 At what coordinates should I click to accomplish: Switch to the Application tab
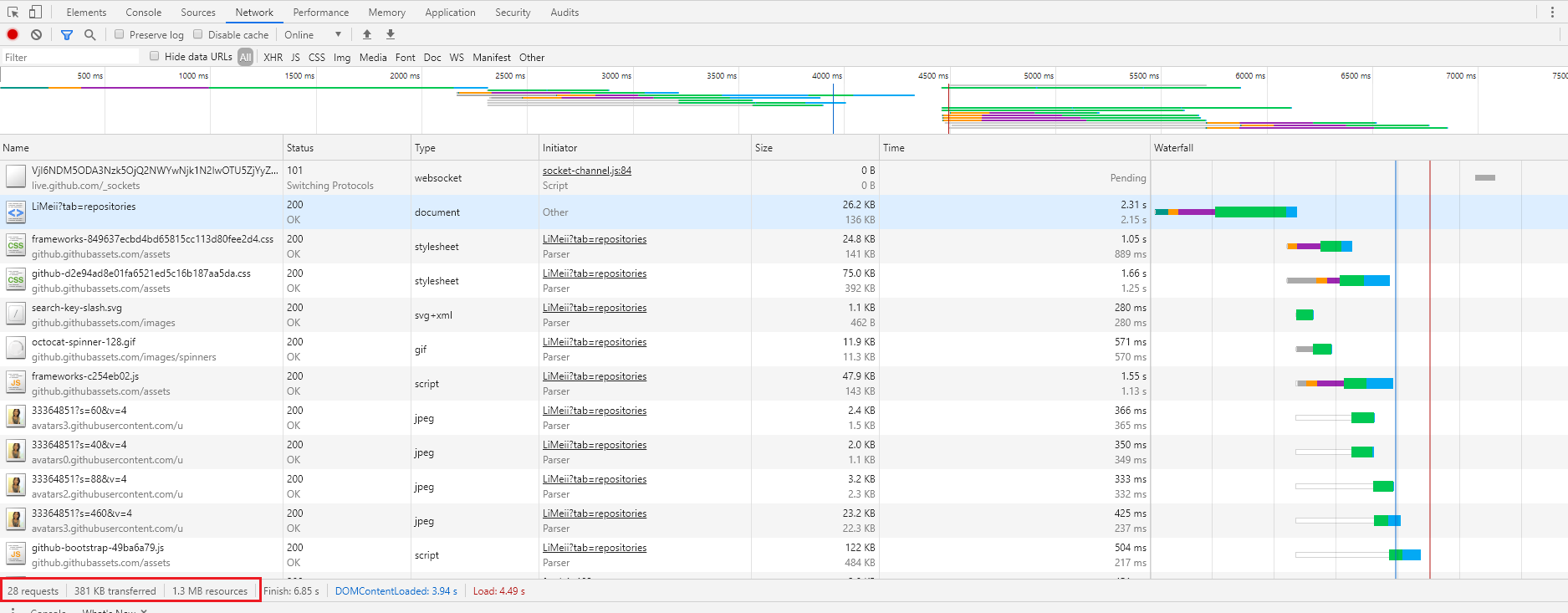(x=450, y=12)
